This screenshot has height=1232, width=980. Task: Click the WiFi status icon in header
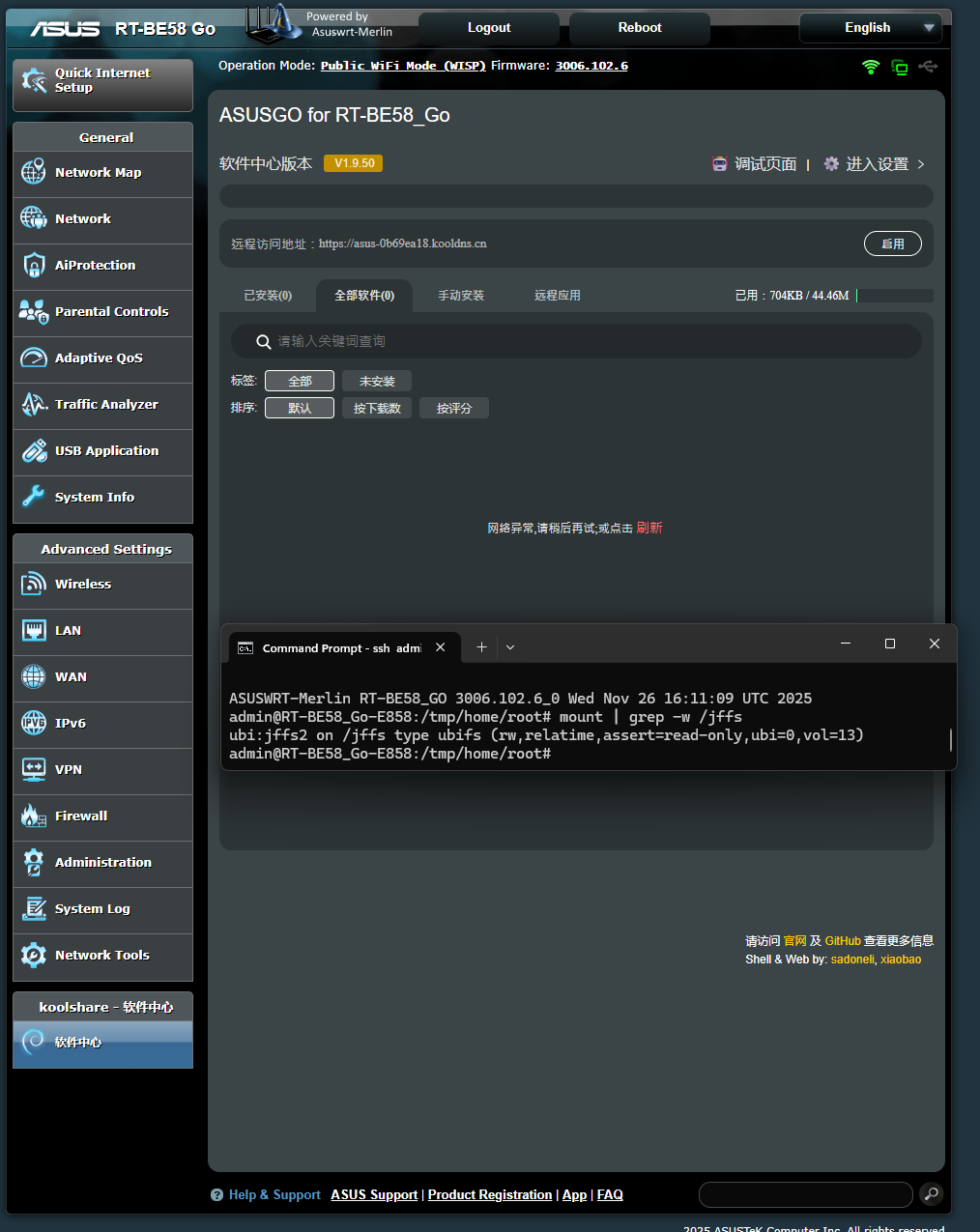pos(871,67)
